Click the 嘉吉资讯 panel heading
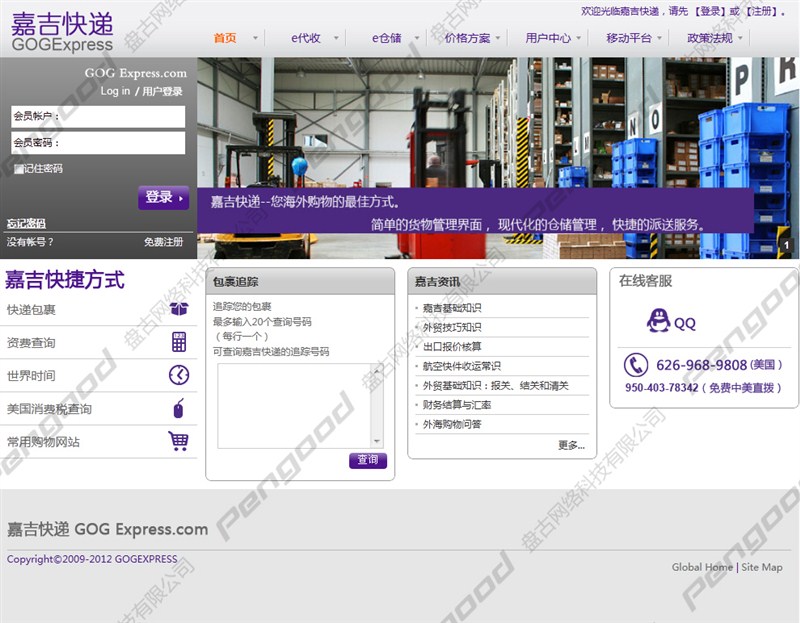The width and height of the screenshot is (800, 623). coord(437,282)
